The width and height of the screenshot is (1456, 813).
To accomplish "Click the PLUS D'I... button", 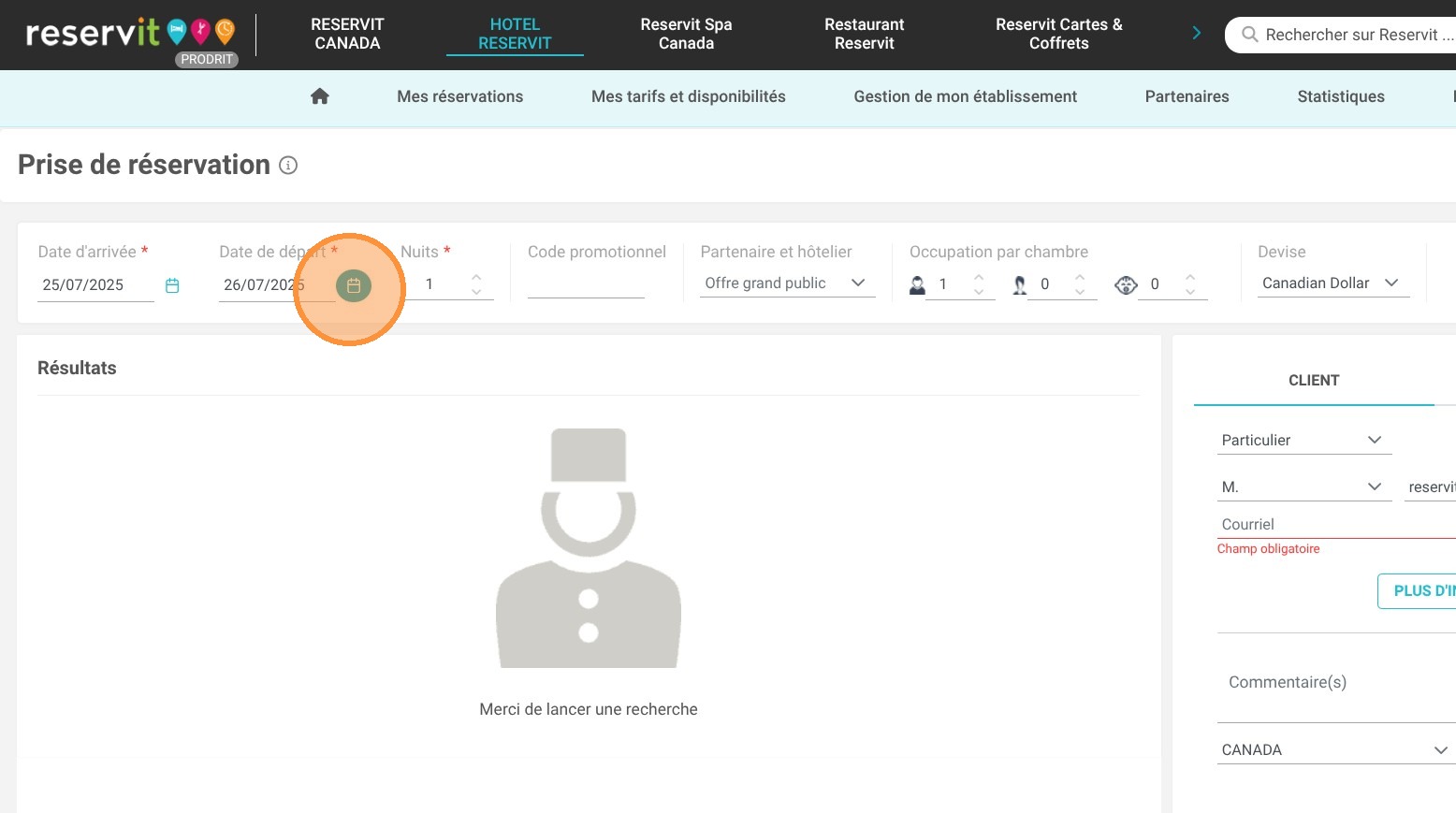I will (1417, 591).
